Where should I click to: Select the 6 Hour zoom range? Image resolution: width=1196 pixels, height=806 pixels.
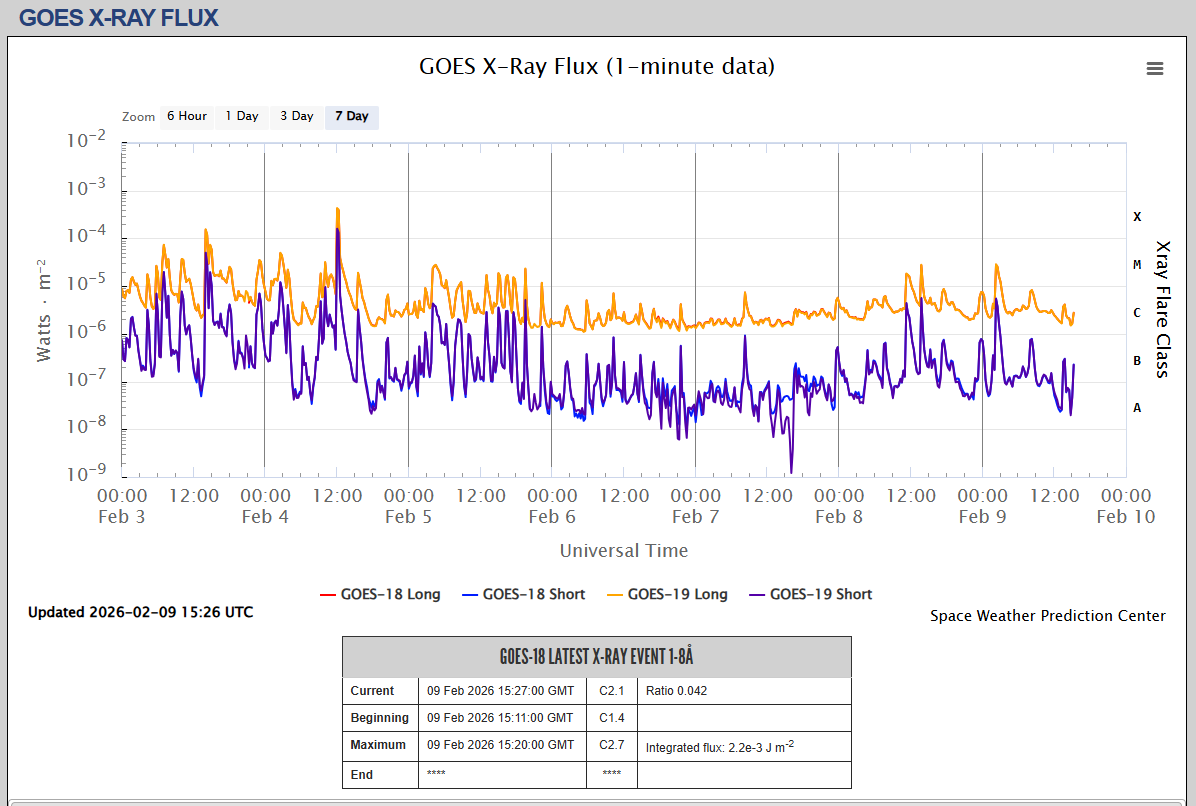(x=187, y=116)
